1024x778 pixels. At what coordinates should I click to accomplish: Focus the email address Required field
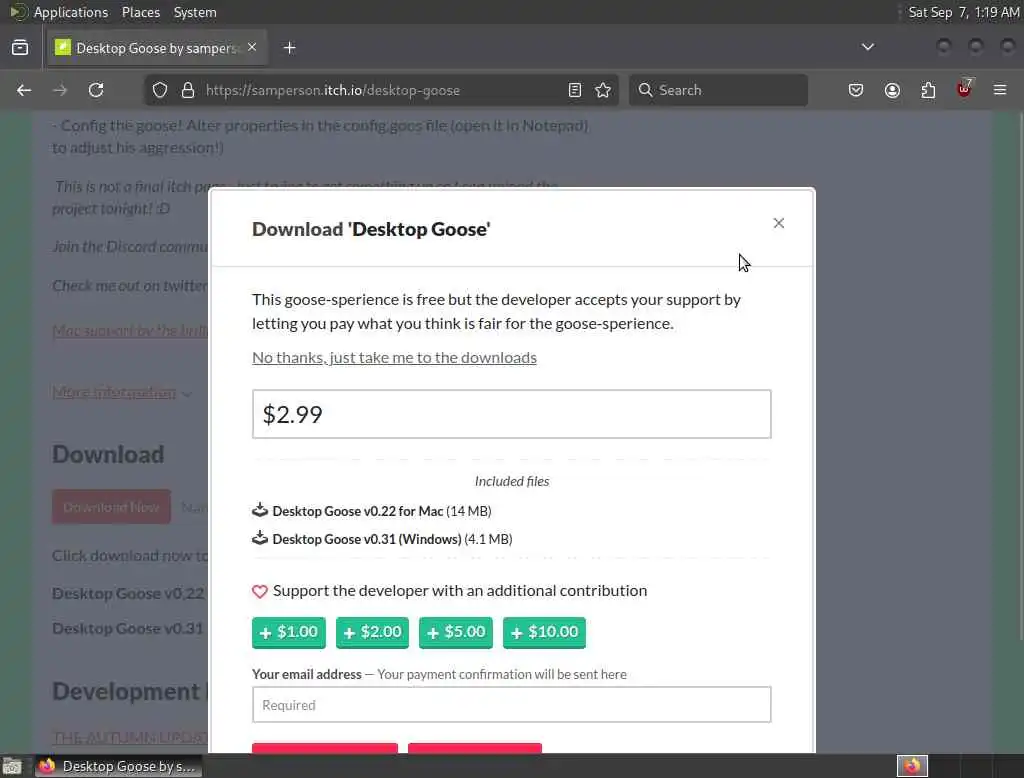511,705
